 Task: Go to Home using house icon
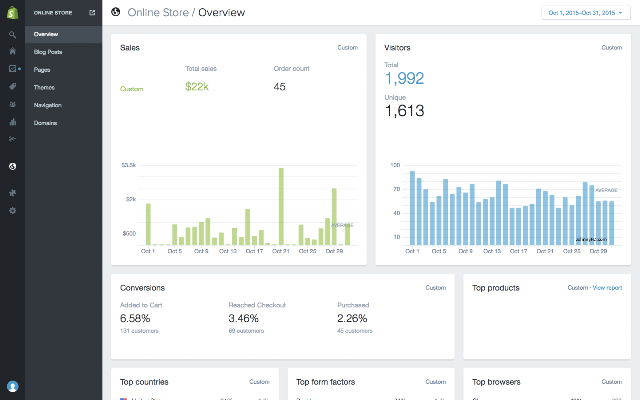tap(13, 51)
